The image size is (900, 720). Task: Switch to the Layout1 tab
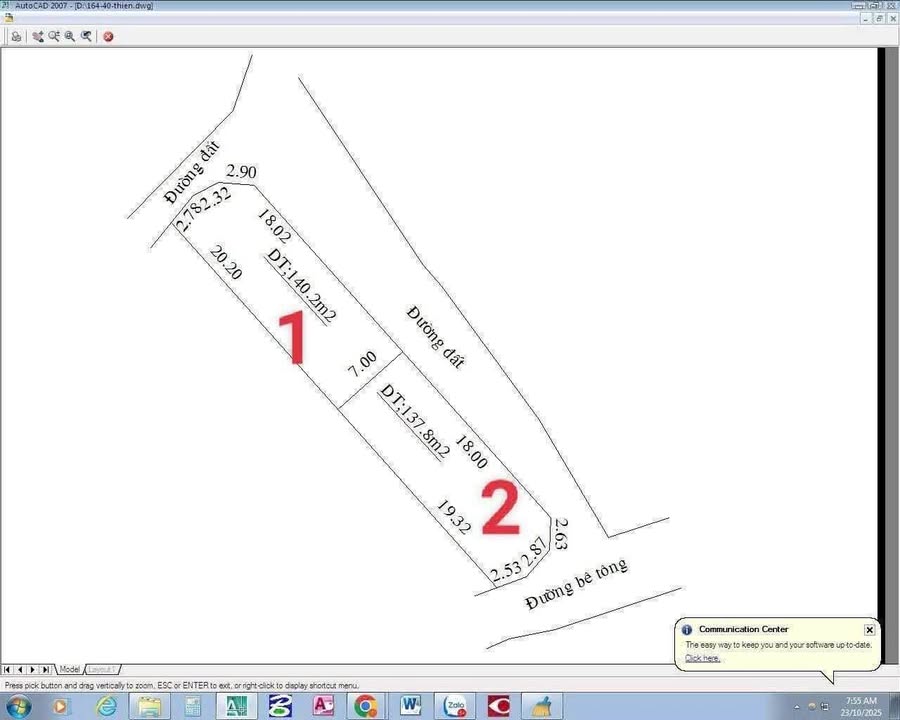click(x=100, y=669)
